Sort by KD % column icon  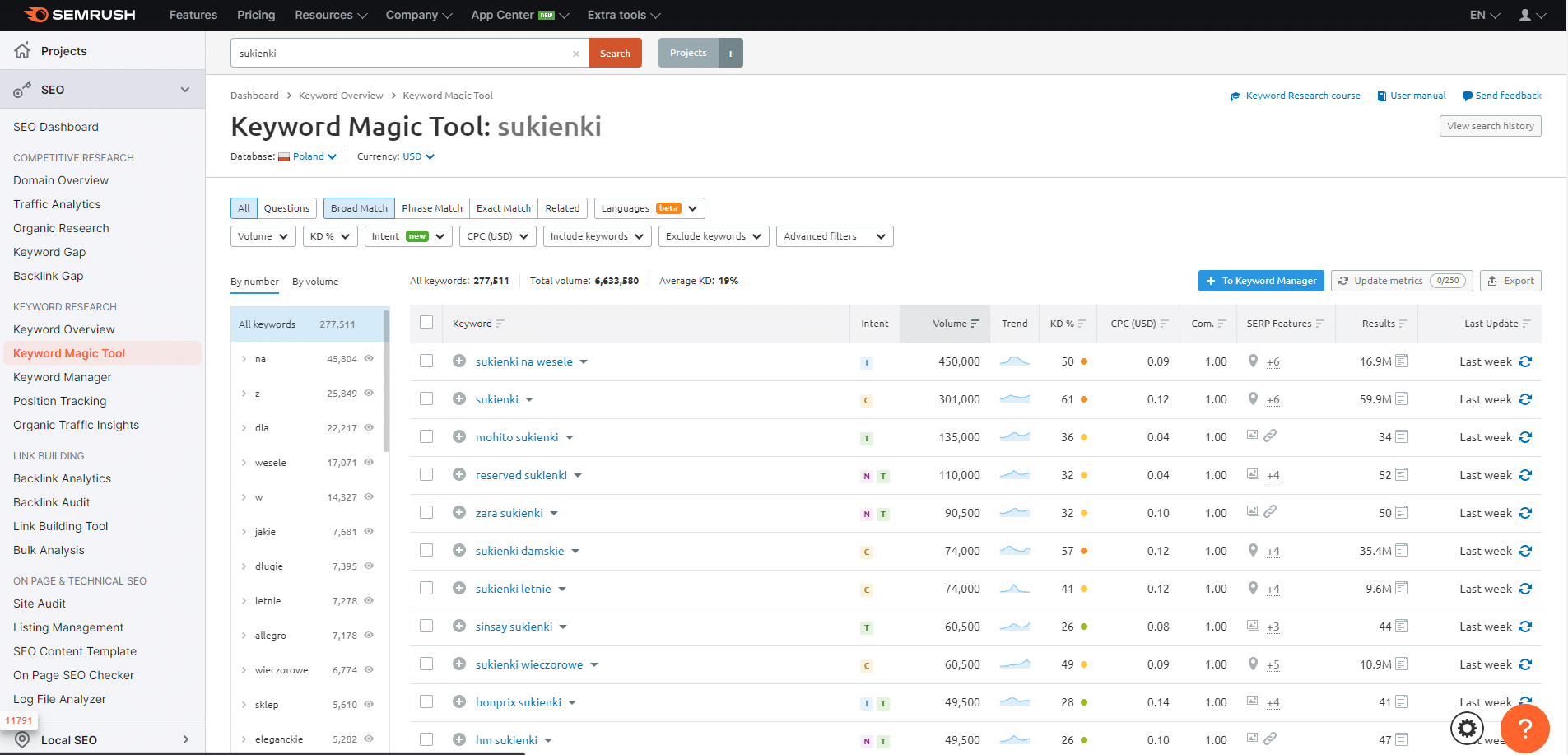point(1082,324)
